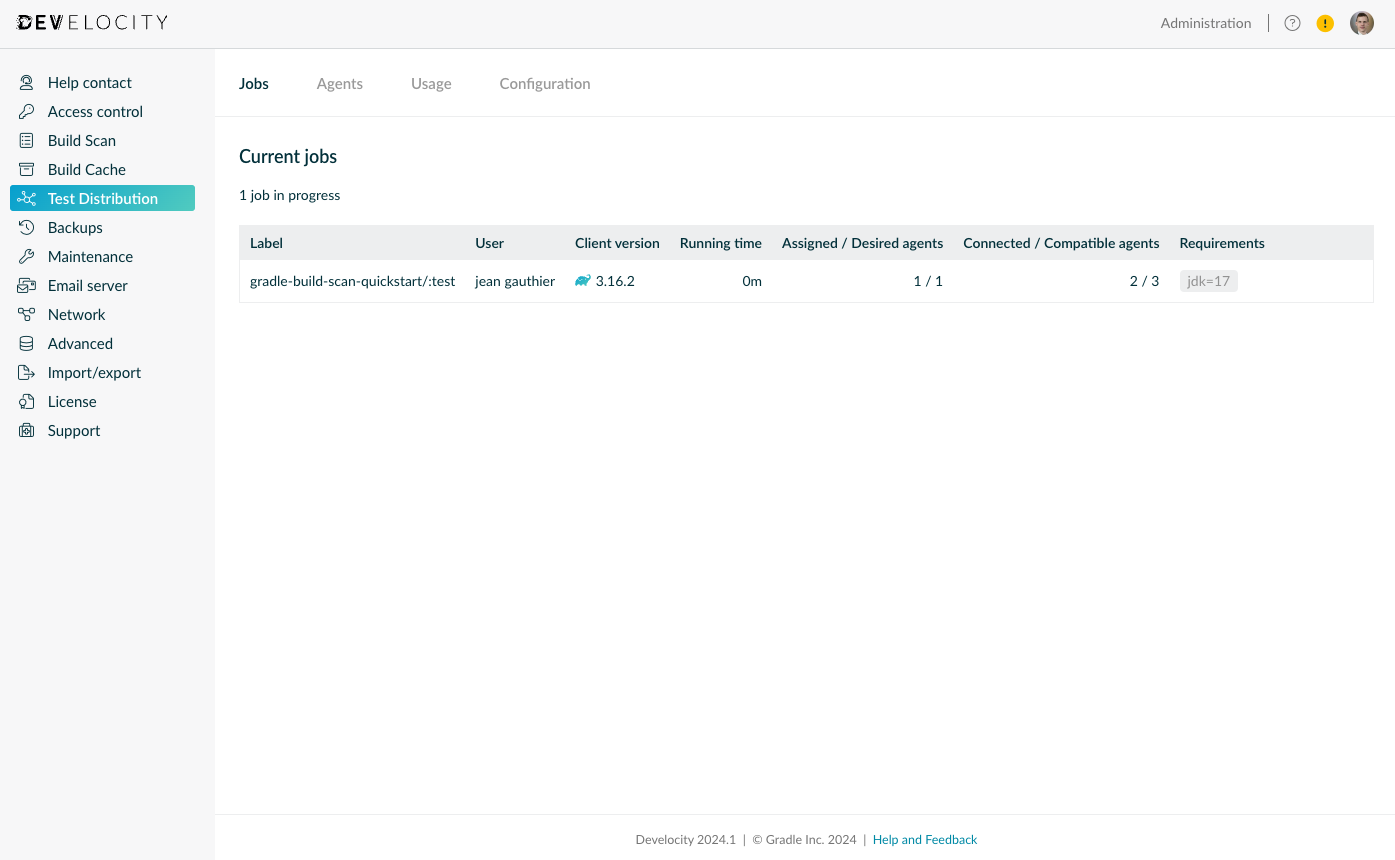
Task: Open the user avatar menu
Action: (x=1362, y=22)
